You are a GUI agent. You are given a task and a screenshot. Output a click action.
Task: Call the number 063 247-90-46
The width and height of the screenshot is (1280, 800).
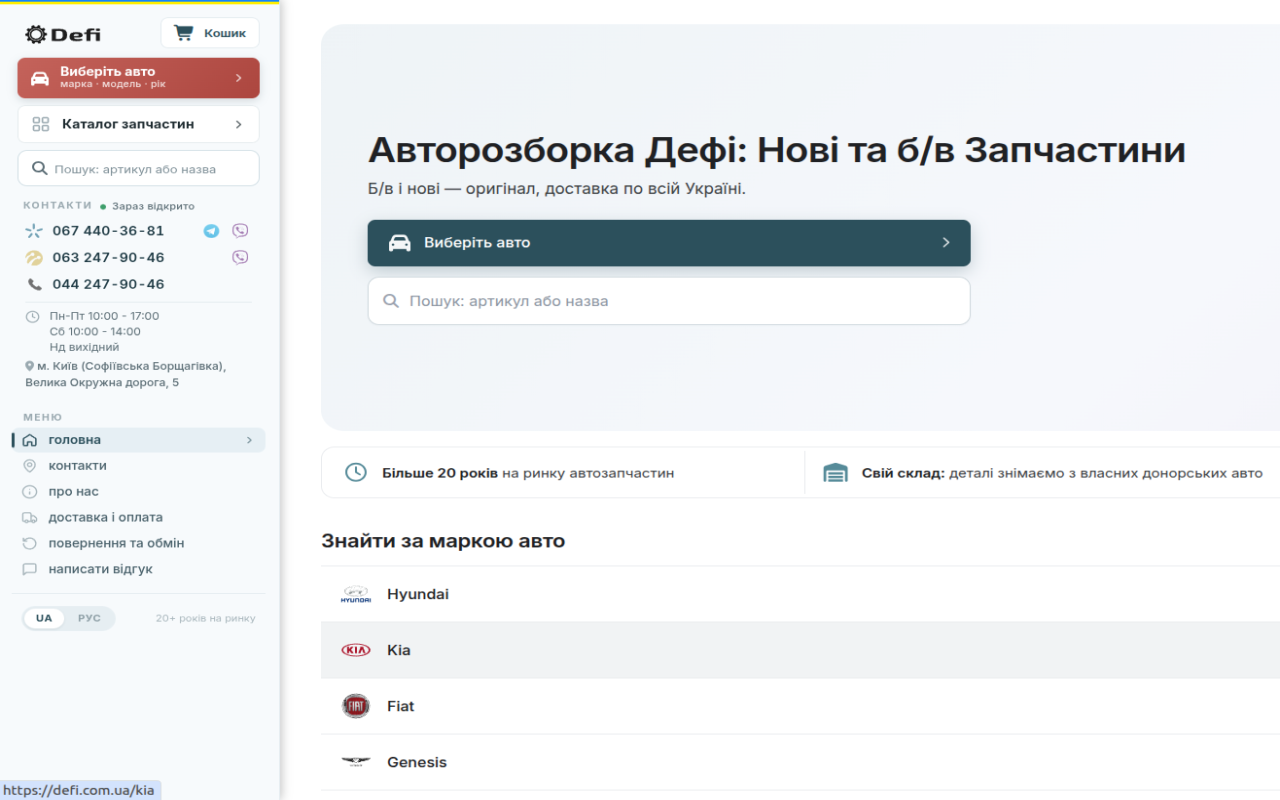point(108,258)
